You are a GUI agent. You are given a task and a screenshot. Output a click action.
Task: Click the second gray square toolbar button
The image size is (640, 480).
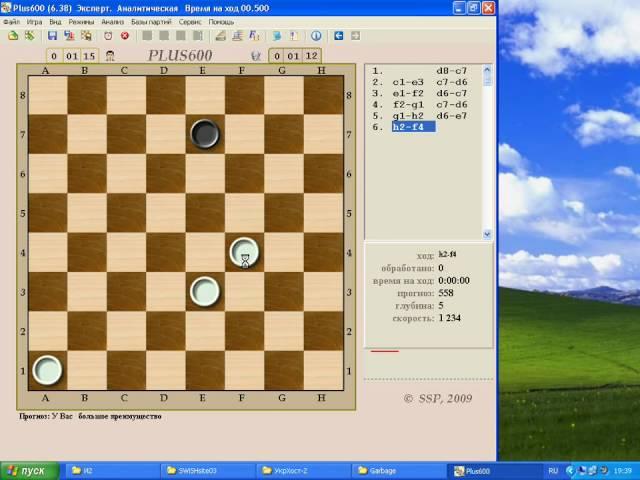[164, 36]
